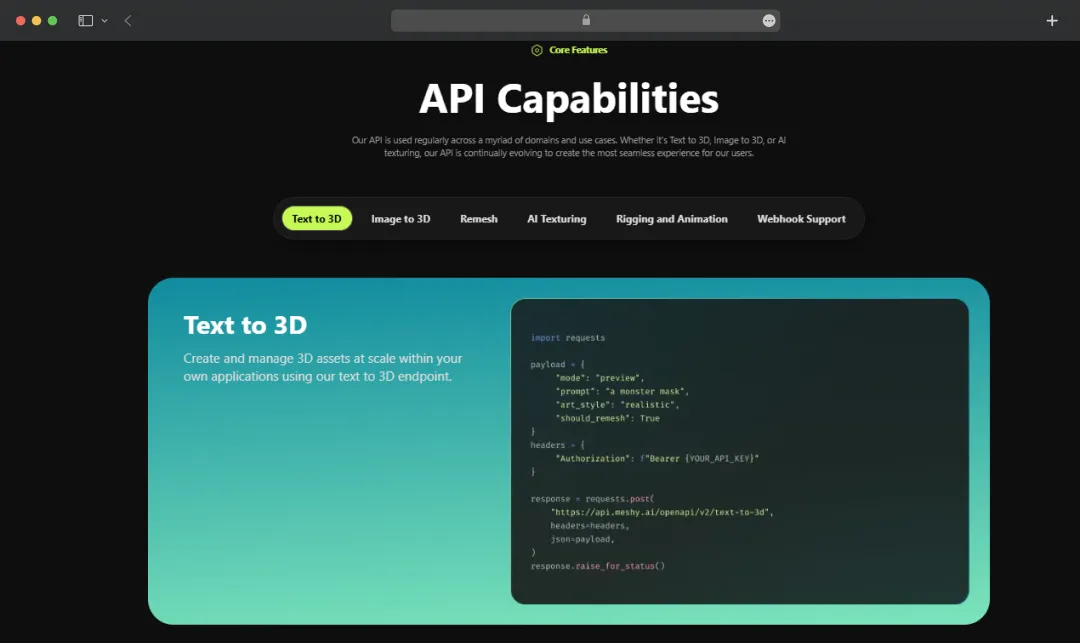Open a new tab with plus icon
Viewport: 1080px width, 643px height.
[1052, 21]
